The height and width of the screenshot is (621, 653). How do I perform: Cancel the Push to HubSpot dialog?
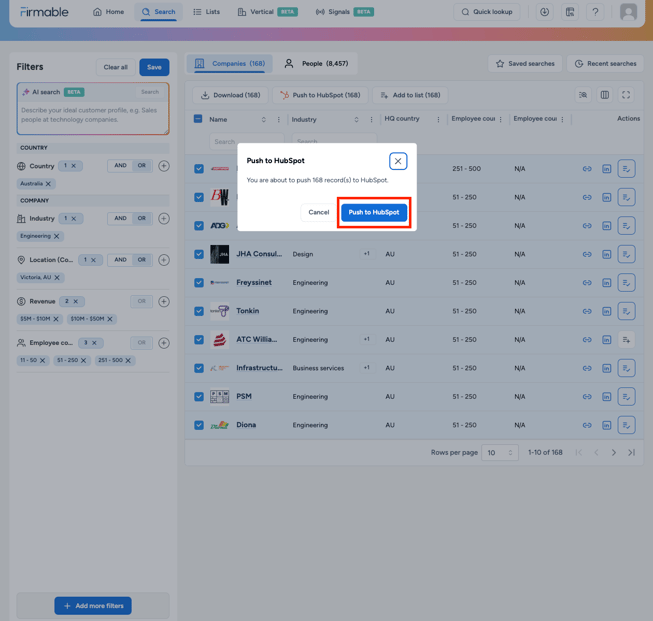(319, 212)
